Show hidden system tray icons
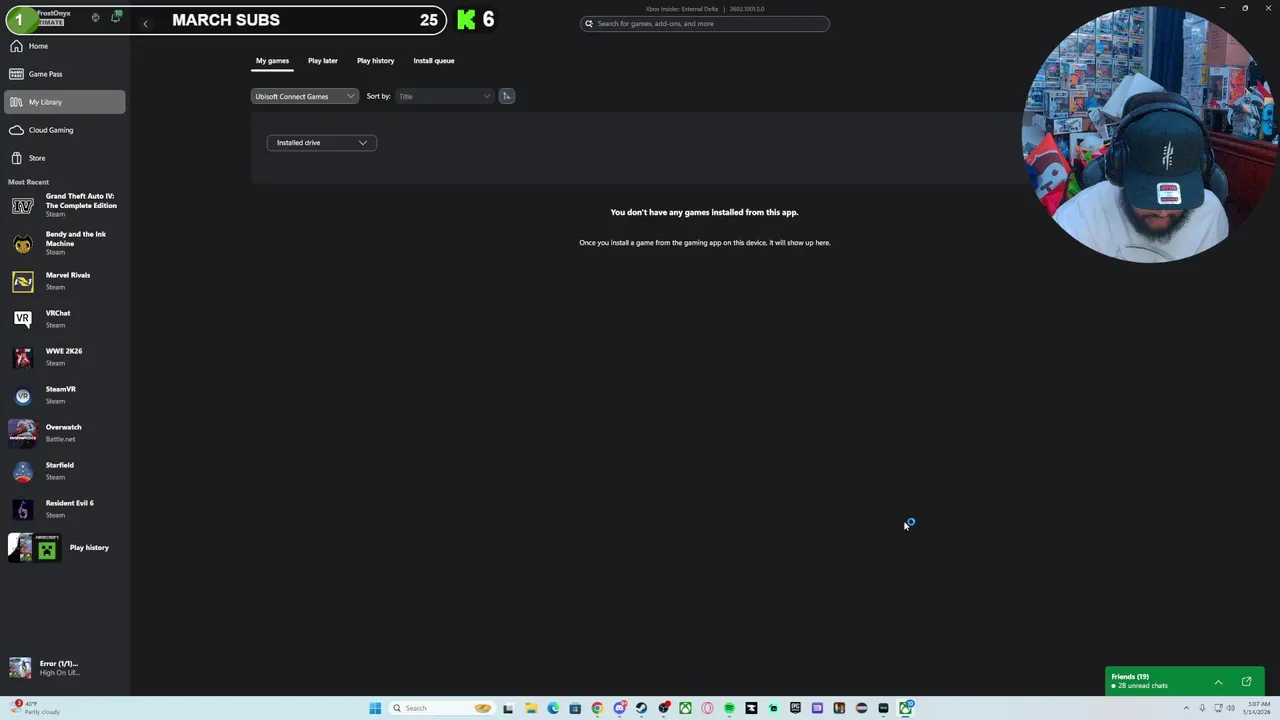Image resolution: width=1280 pixels, height=720 pixels. click(1187, 708)
